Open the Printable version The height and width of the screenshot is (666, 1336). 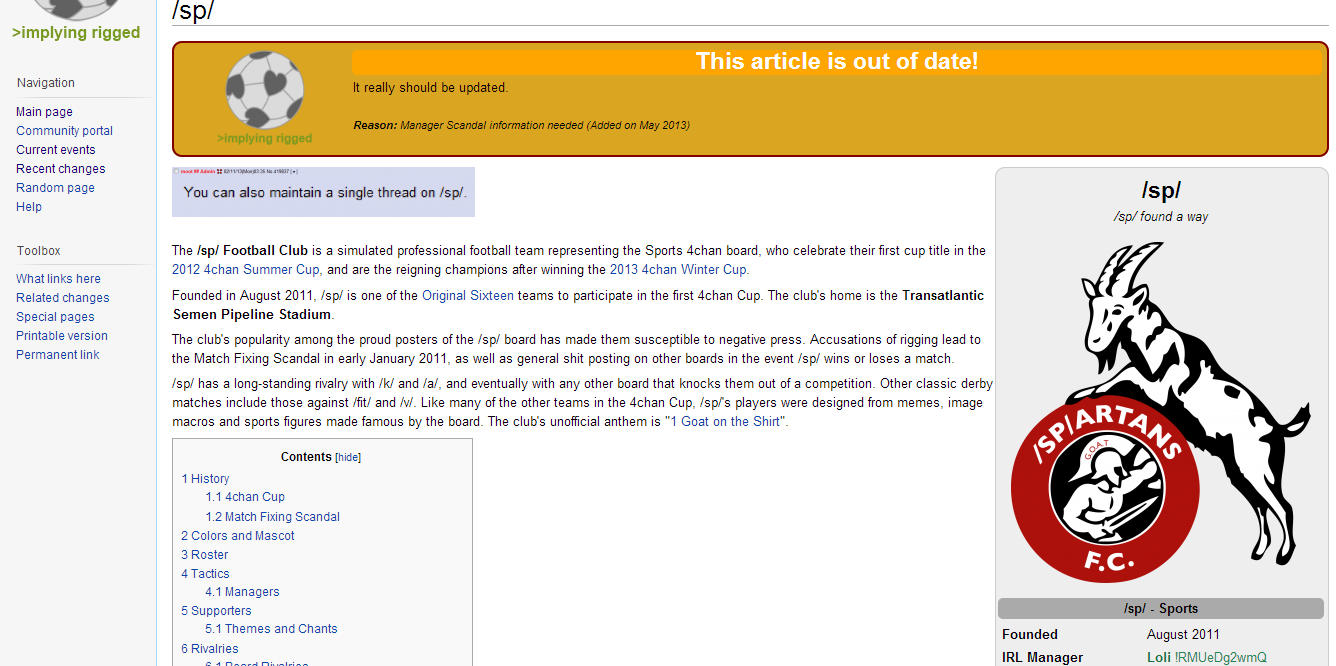[x=62, y=336]
